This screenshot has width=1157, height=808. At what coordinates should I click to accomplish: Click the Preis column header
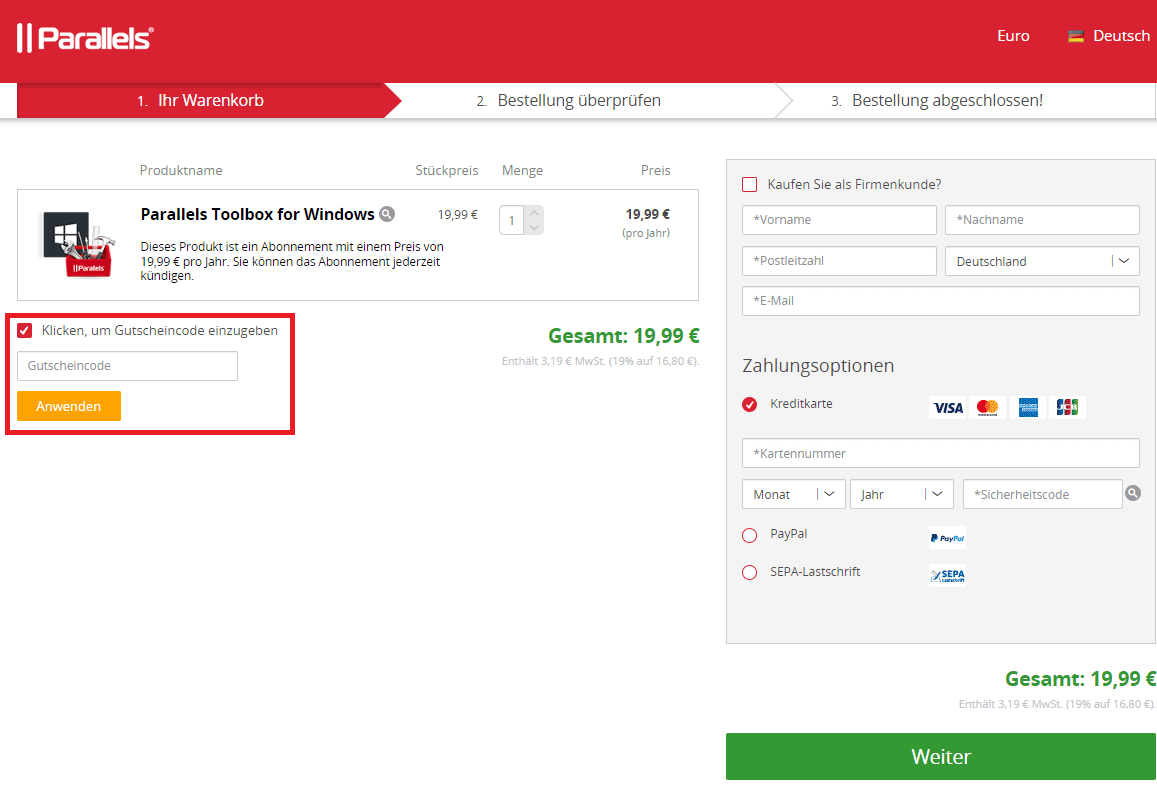(x=655, y=170)
